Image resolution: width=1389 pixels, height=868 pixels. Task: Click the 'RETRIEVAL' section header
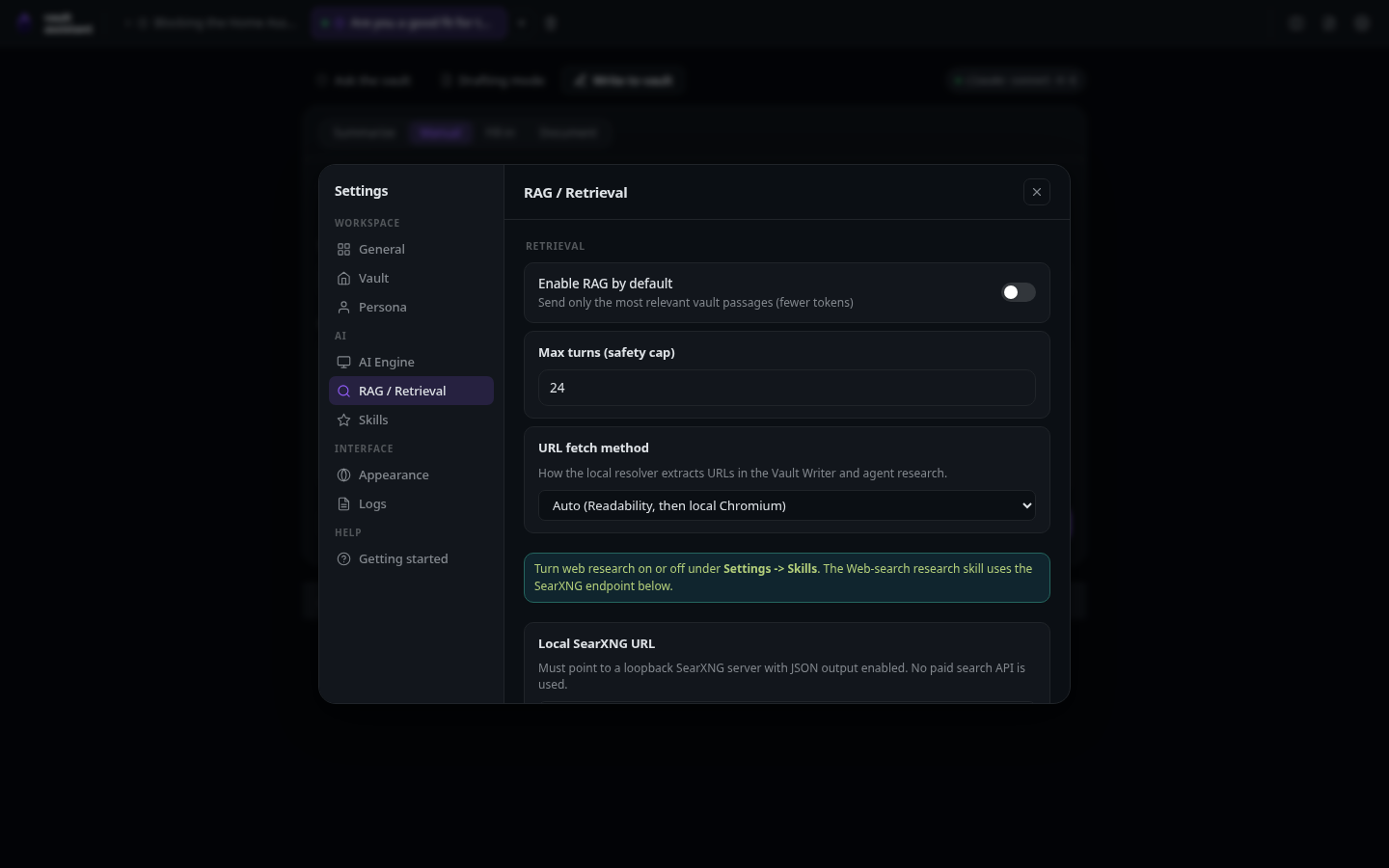(556, 246)
